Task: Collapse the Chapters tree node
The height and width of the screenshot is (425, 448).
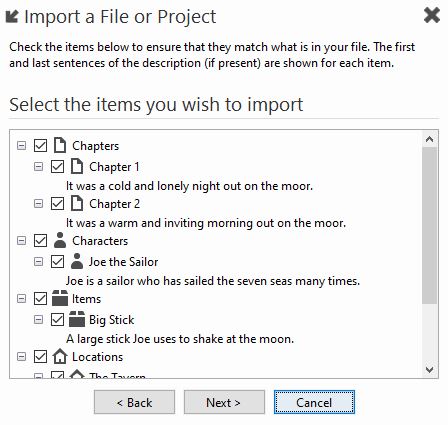Action: pyautogui.click(x=21, y=146)
